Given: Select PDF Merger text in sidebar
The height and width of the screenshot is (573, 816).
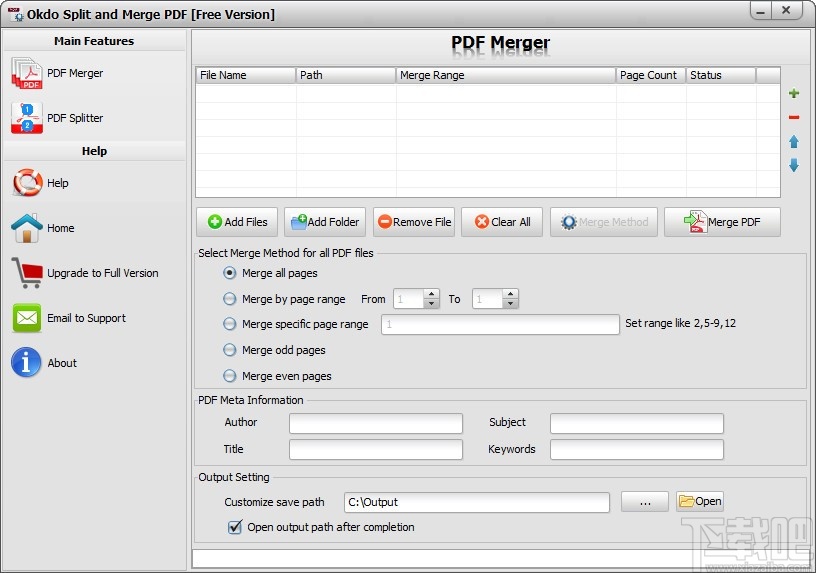Looking at the screenshot, I should [75, 73].
